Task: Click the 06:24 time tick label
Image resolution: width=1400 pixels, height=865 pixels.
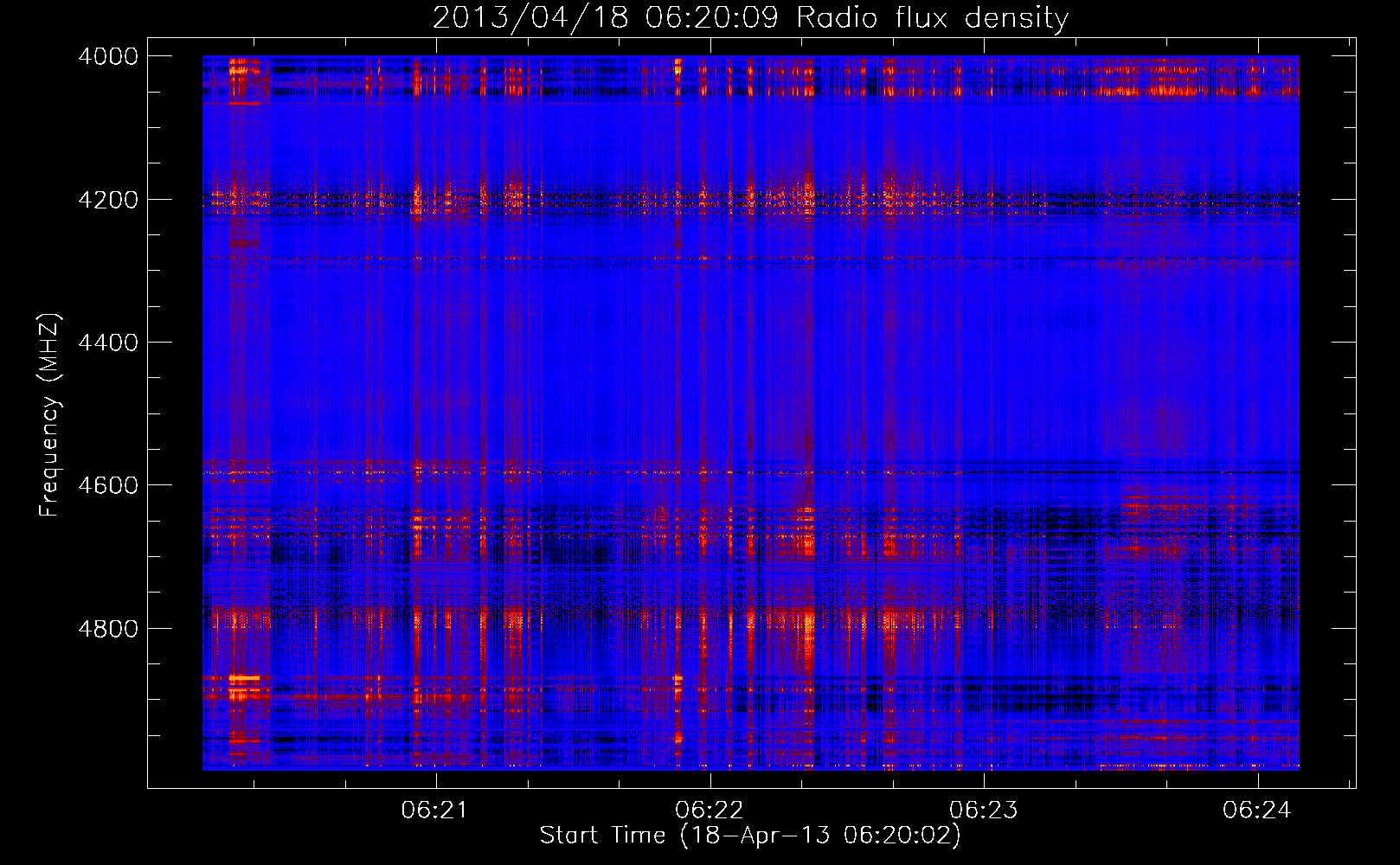Action: [x=1256, y=810]
